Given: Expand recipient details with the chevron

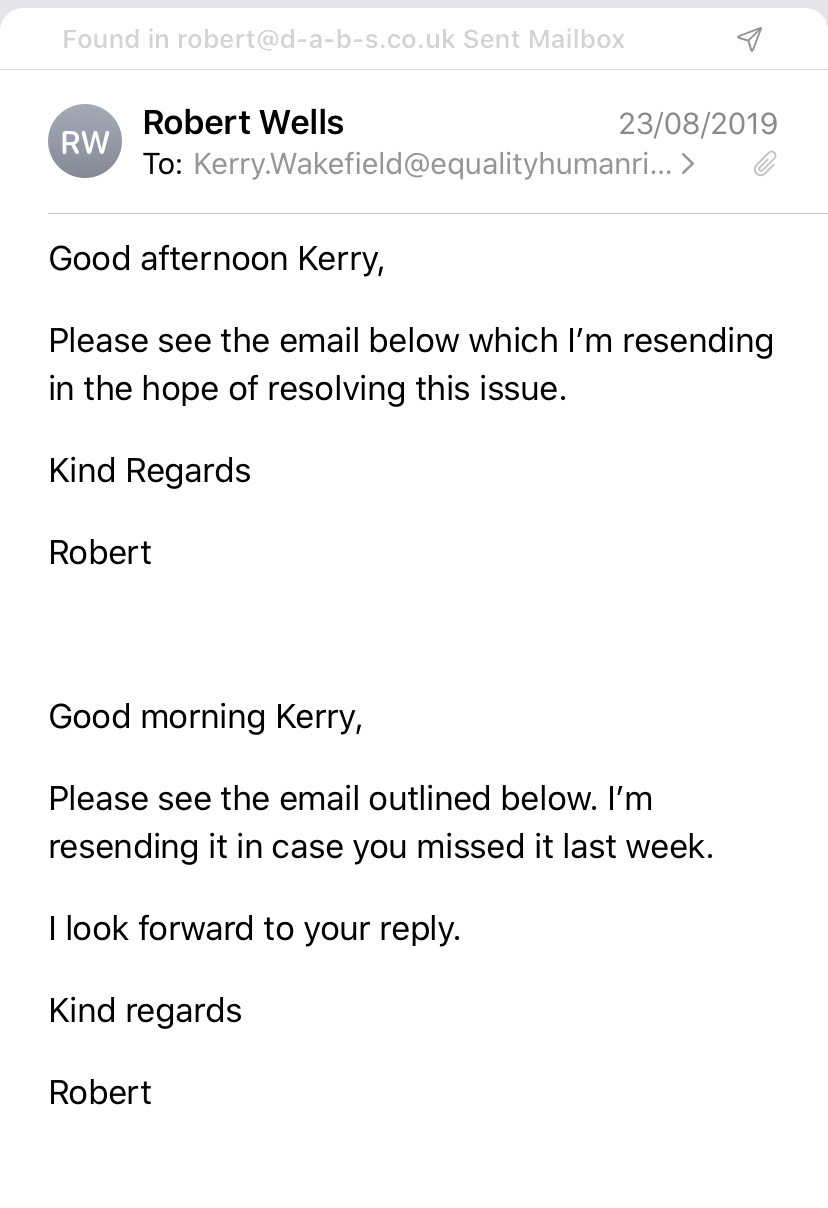Looking at the screenshot, I should point(688,164).
